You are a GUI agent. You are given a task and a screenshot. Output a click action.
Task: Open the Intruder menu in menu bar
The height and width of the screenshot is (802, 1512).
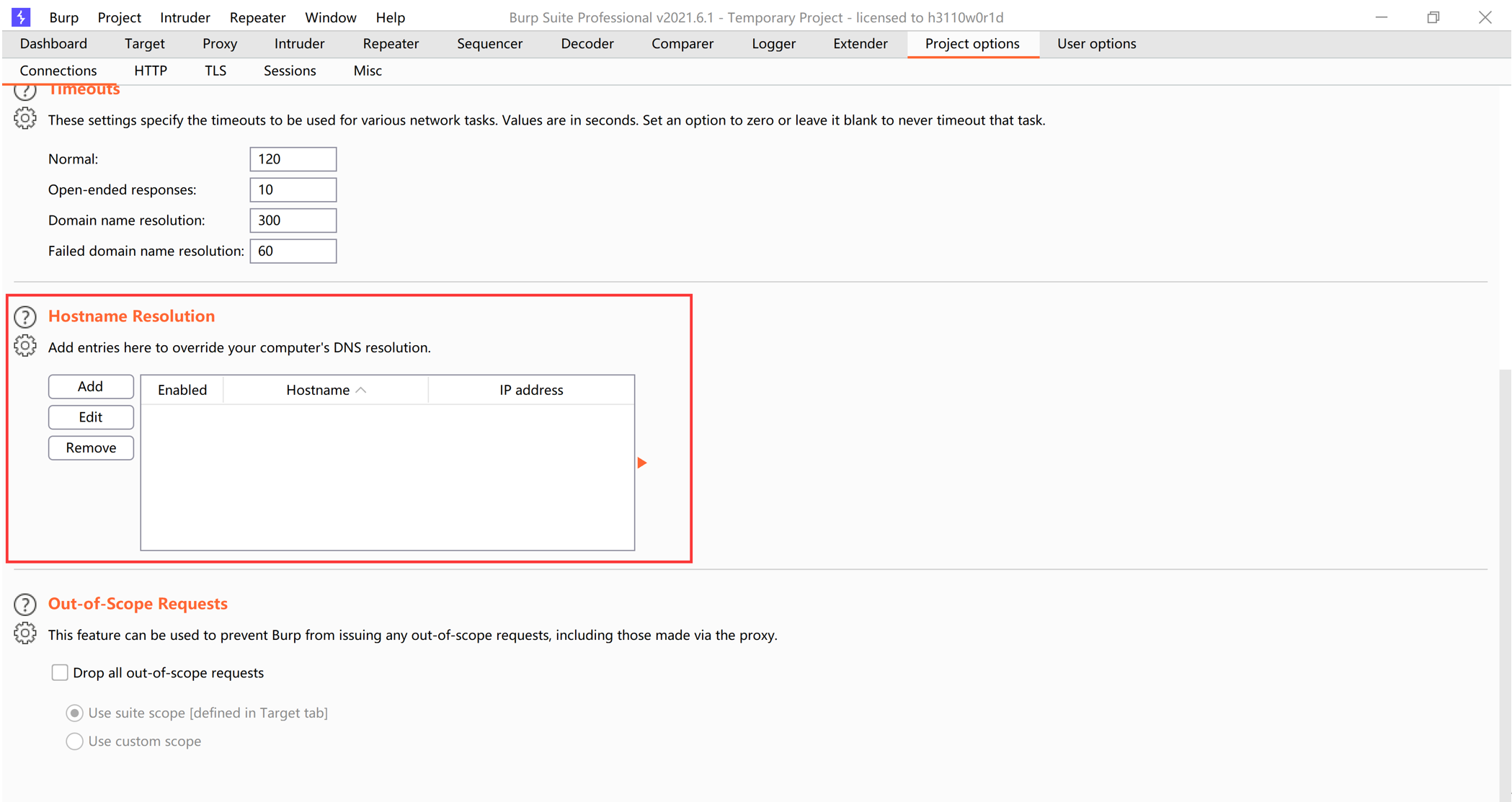184,17
